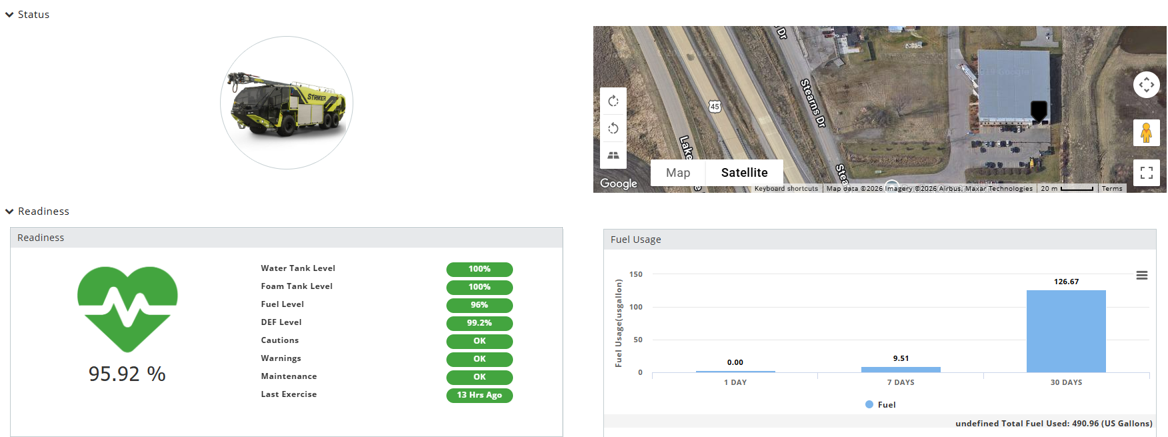The height and width of the screenshot is (437, 1168).
Task: Click the Fuel Usage panel title
Action: (635, 240)
